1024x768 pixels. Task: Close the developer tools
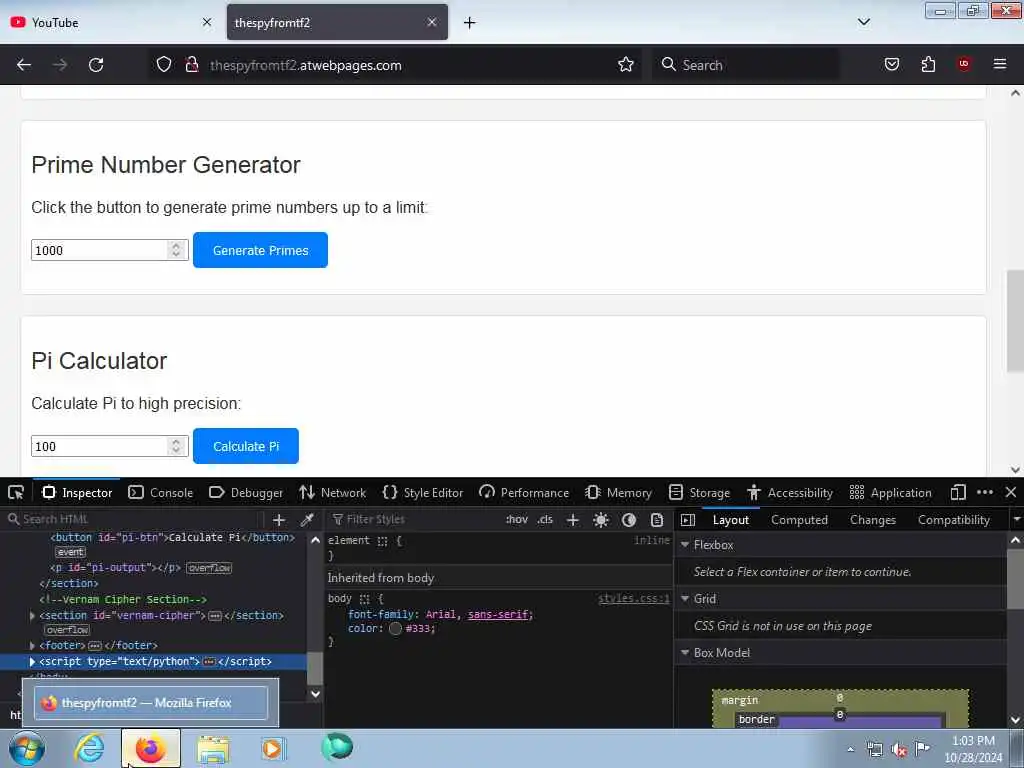[x=1010, y=492]
